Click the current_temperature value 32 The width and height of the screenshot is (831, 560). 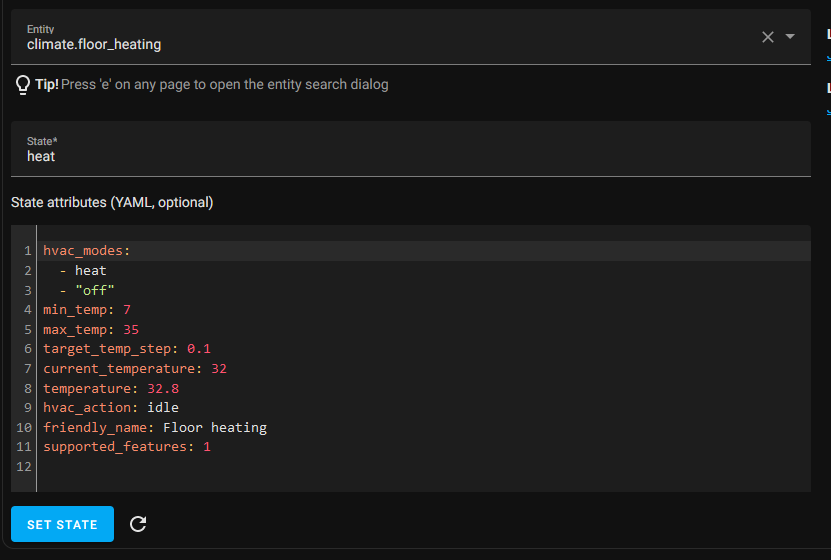pyautogui.click(x=219, y=368)
